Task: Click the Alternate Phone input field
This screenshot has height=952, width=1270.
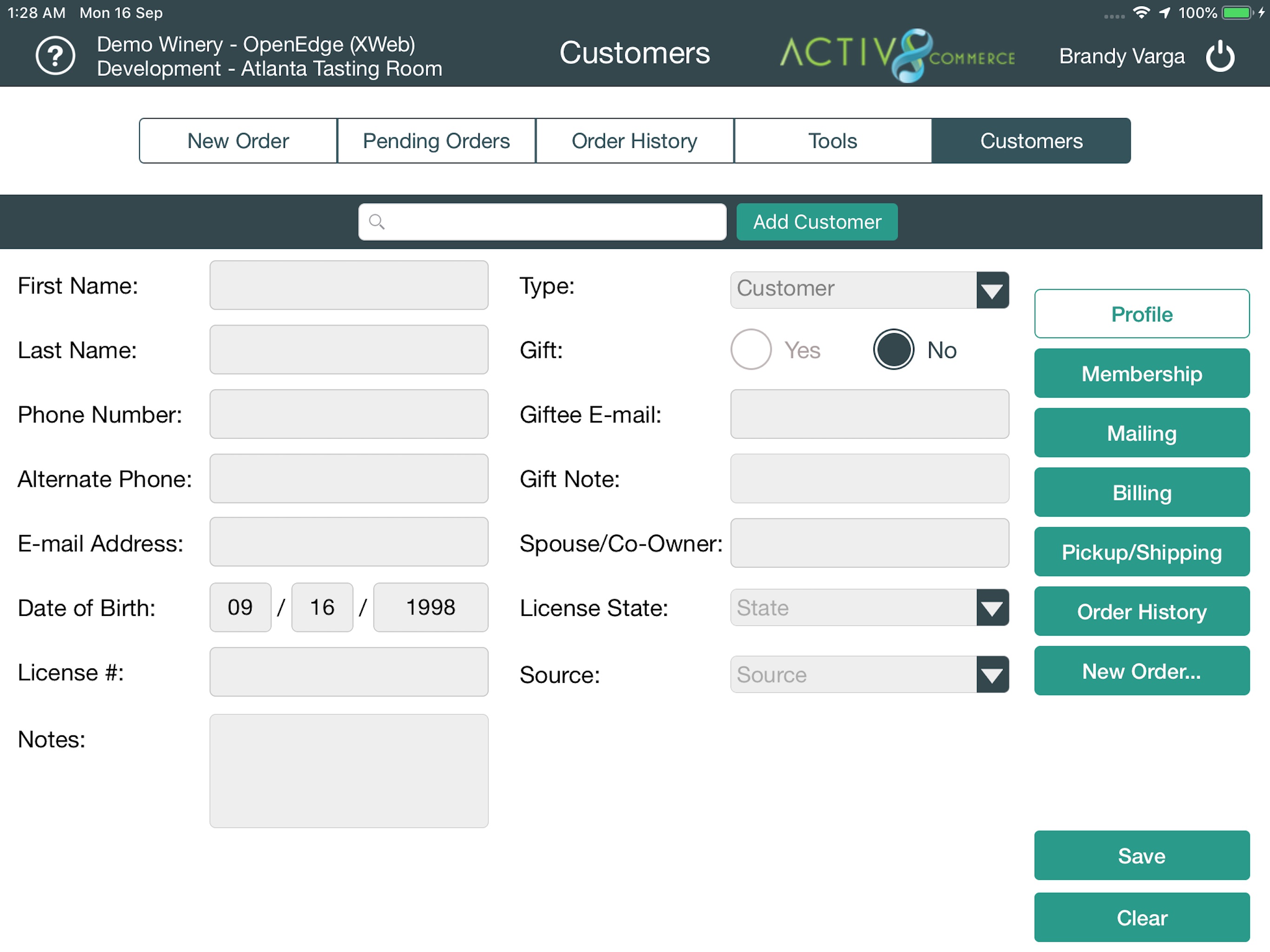Action: tap(349, 478)
